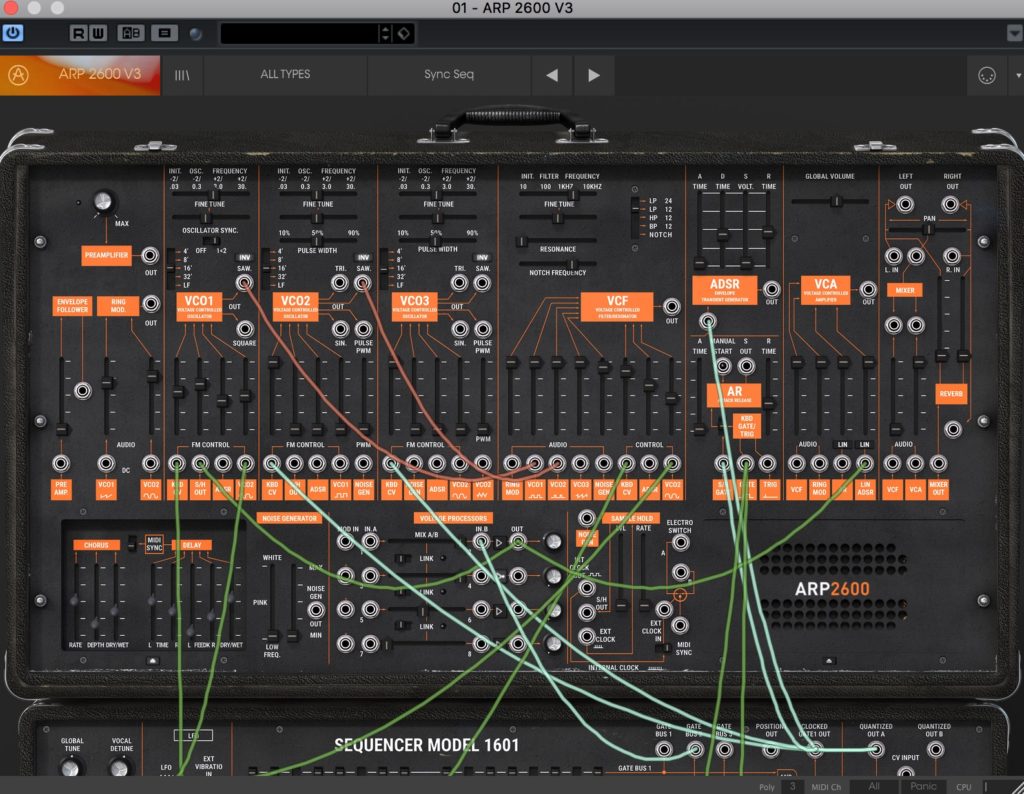Open the host preset name field
The height and width of the screenshot is (794, 1024).
[x=300, y=33]
